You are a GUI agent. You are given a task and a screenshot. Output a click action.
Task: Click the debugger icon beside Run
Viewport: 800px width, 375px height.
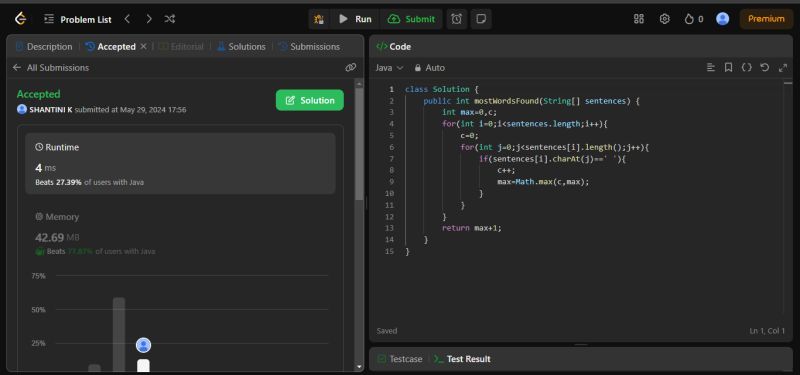(x=319, y=19)
